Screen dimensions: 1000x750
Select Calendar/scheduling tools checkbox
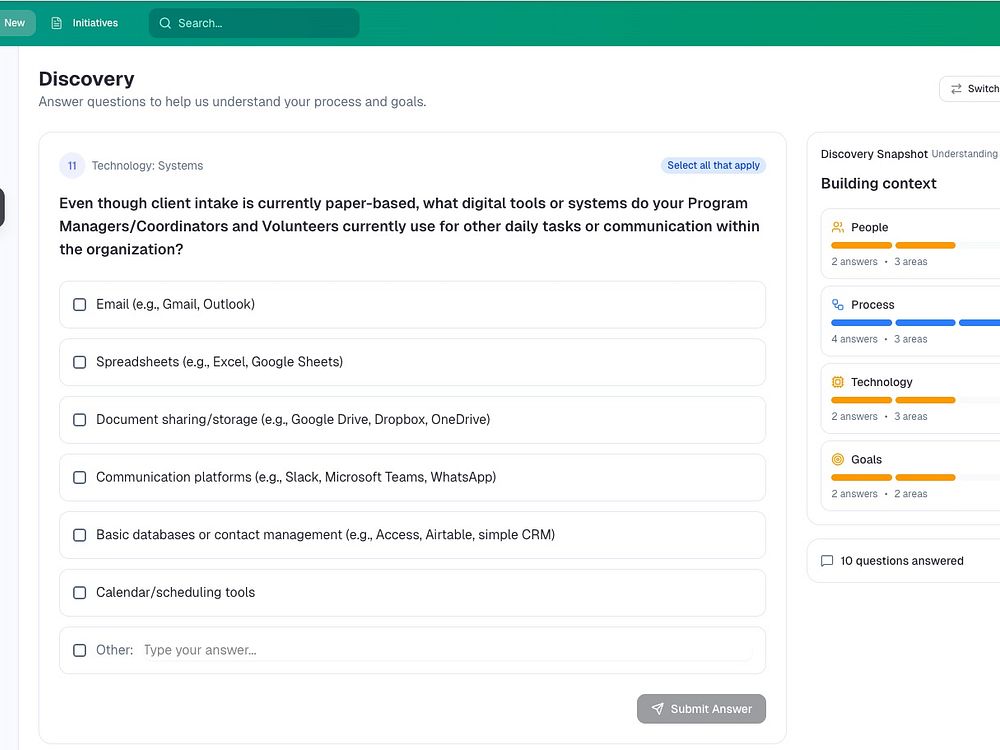[x=80, y=593]
